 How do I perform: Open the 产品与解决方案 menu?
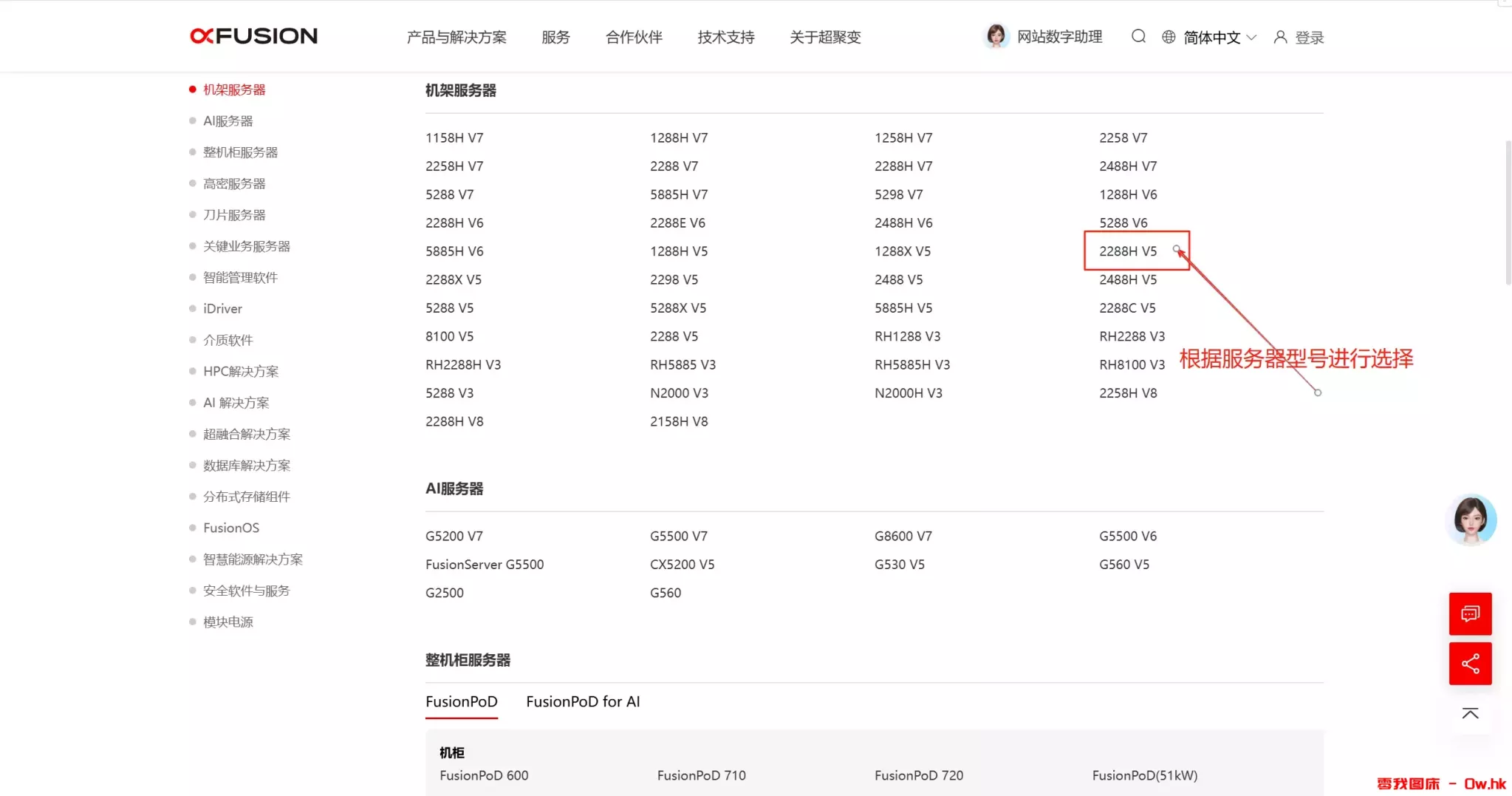tap(456, 38)
